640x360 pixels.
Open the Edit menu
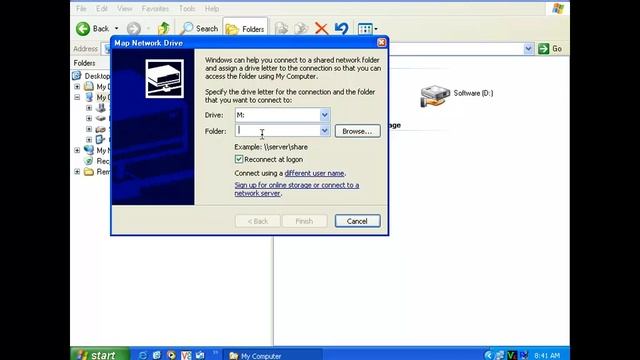pyautogui.click(x=102, y=9)
